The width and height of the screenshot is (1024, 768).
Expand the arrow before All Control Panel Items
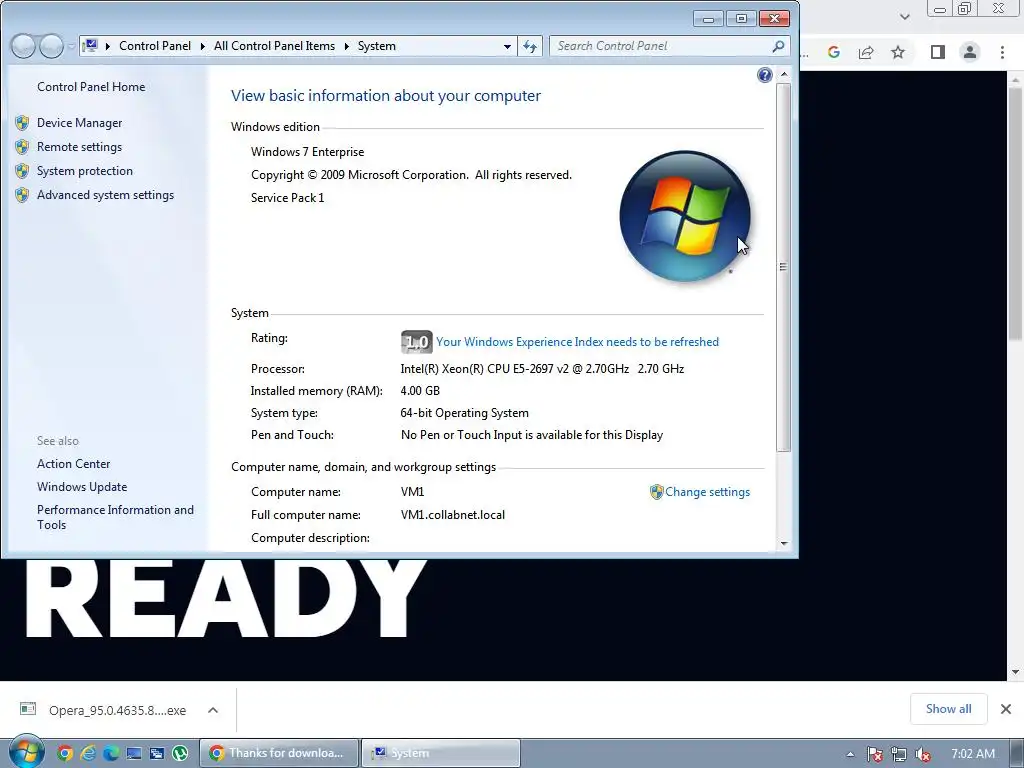203,46
